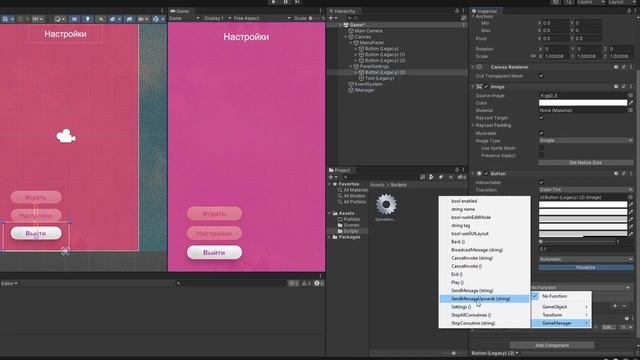Toggle scene audio mute icon
Viewport: 640px width, 360px height.
pyautogui.click(x=100, y=19)
